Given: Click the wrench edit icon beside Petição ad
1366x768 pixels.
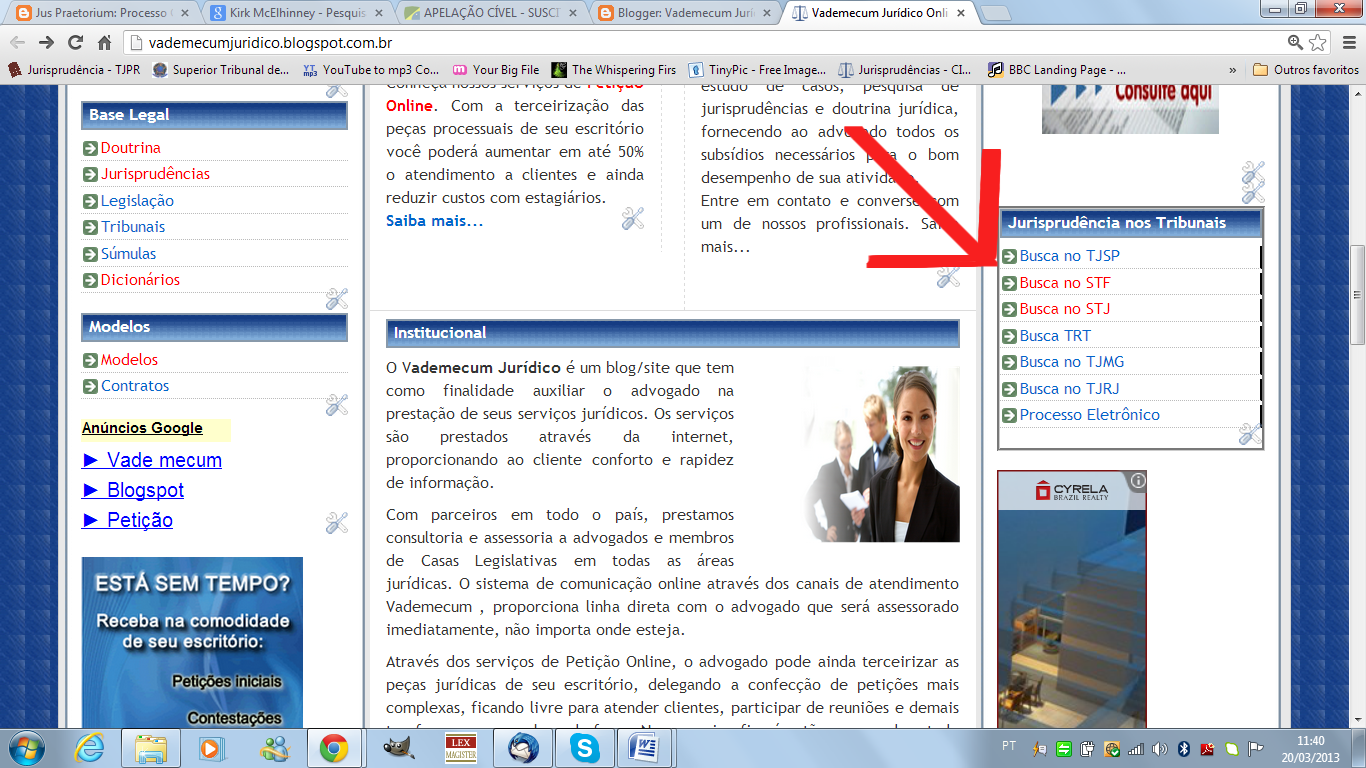Looking at the screenshot, I should click(336, 522).
